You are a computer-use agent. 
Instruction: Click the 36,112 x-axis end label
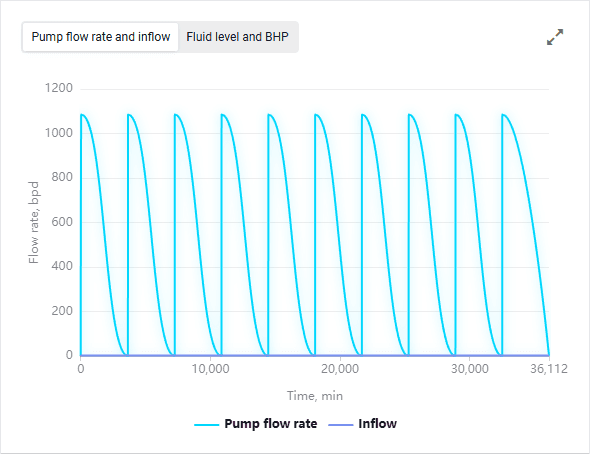click(x=549, y=369)
